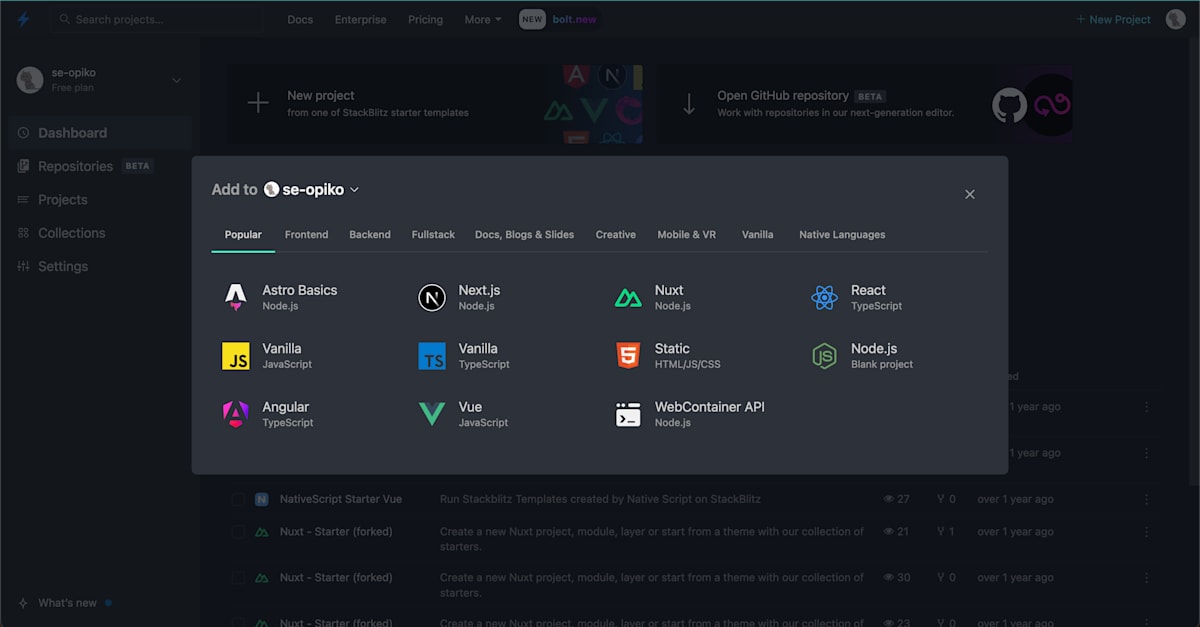Click the Collections sidebar icon

(x=23, y=233)
